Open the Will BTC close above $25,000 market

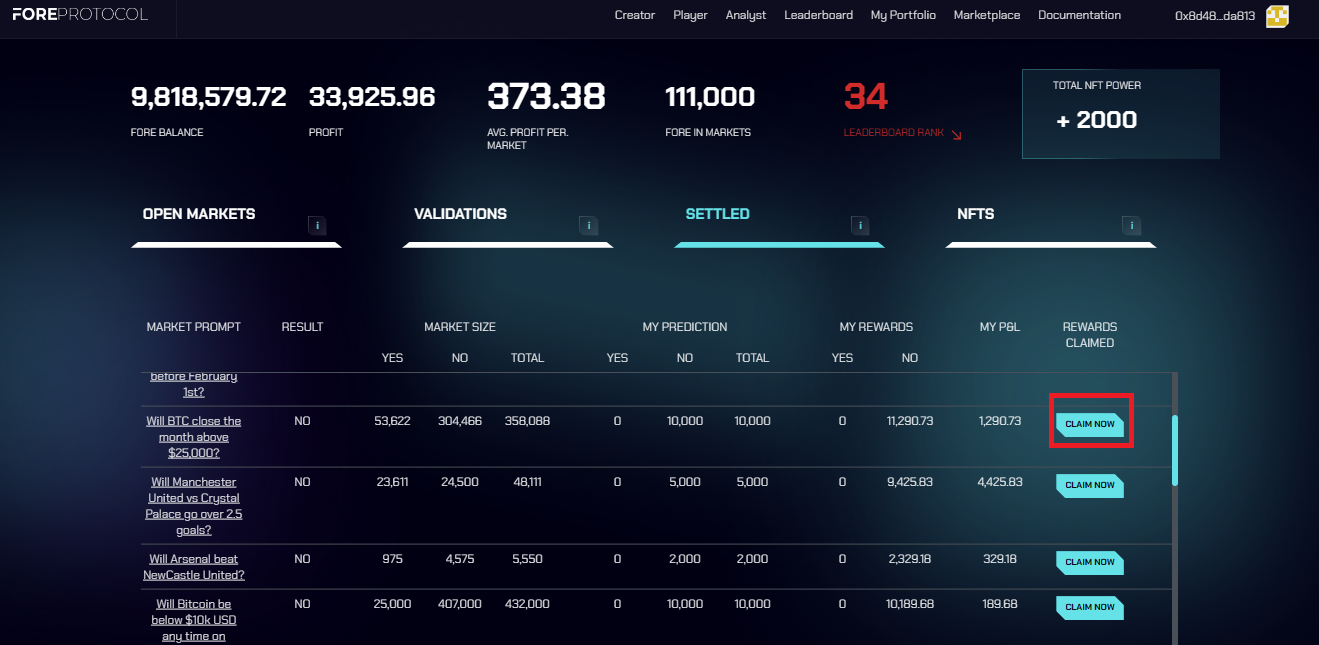194,437
